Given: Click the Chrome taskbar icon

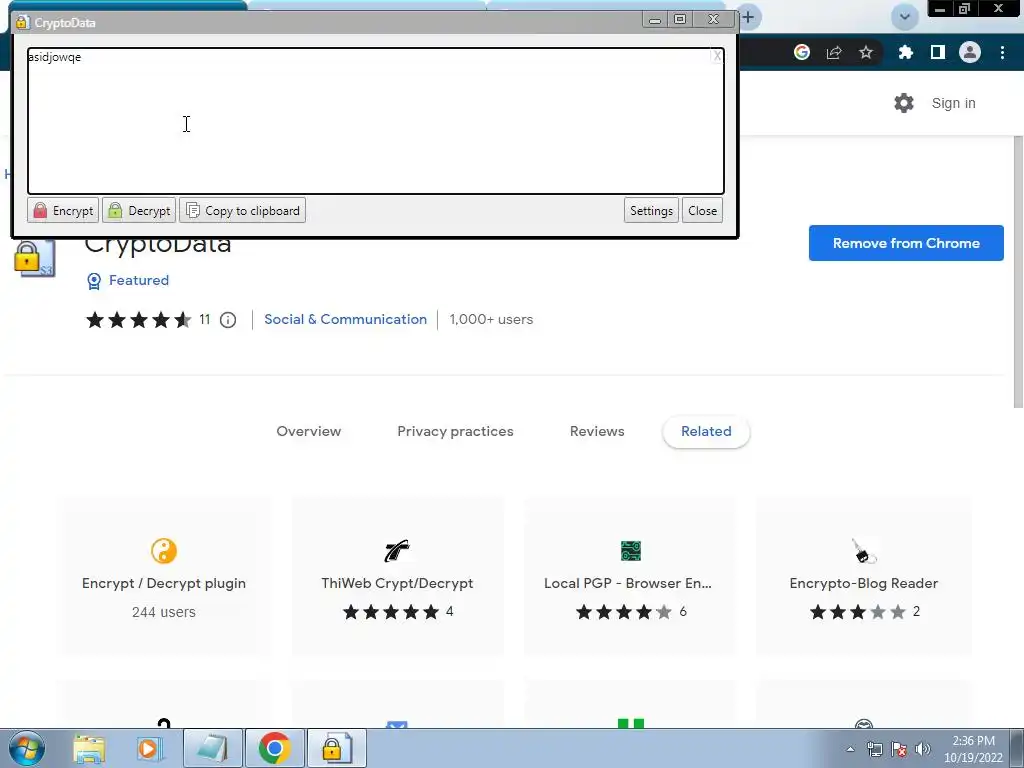Looking at the screenshot, I should 274,748.
